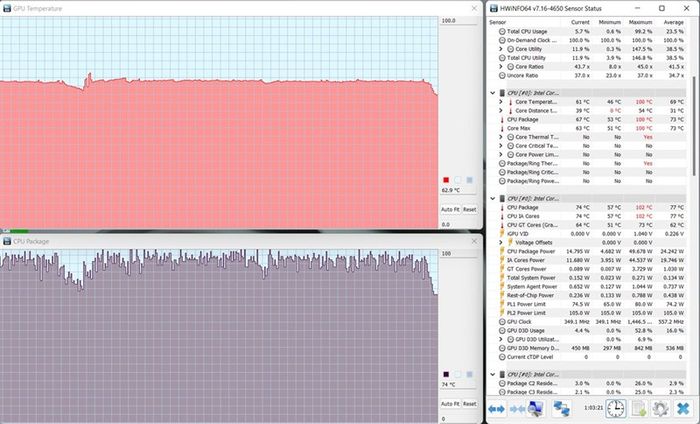Toggle the red series swatch in GPU Temperature graph
The width and height of the screenshot is (700, 424).
(446, 180)
